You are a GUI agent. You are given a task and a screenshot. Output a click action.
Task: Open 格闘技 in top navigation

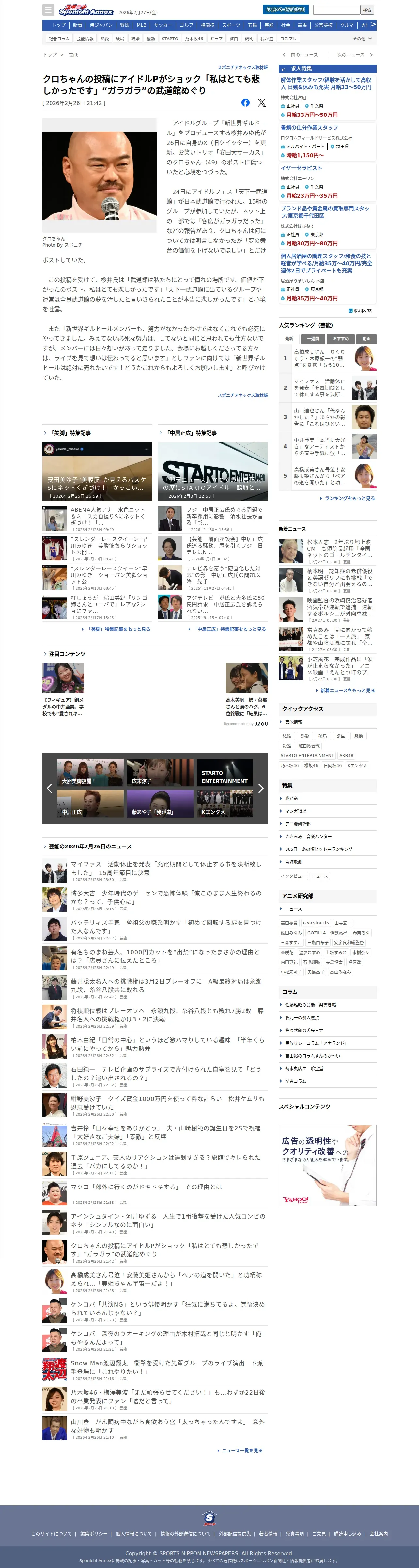[208, 25]
